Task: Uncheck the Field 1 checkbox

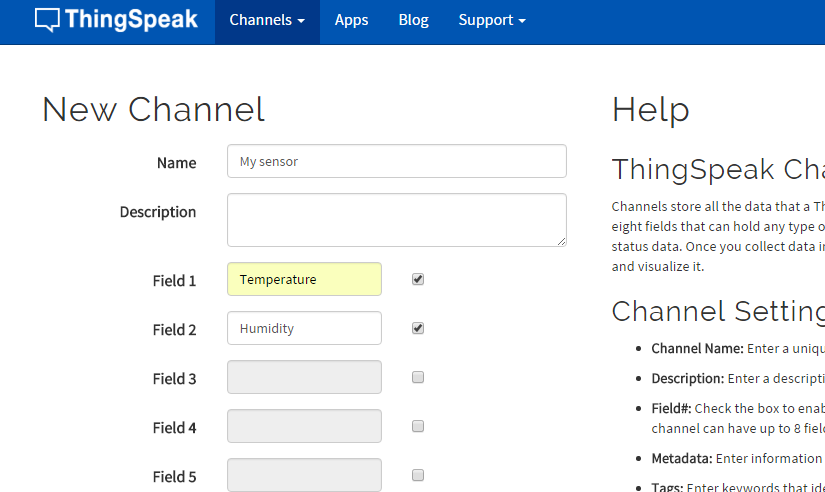Action: 418,279
